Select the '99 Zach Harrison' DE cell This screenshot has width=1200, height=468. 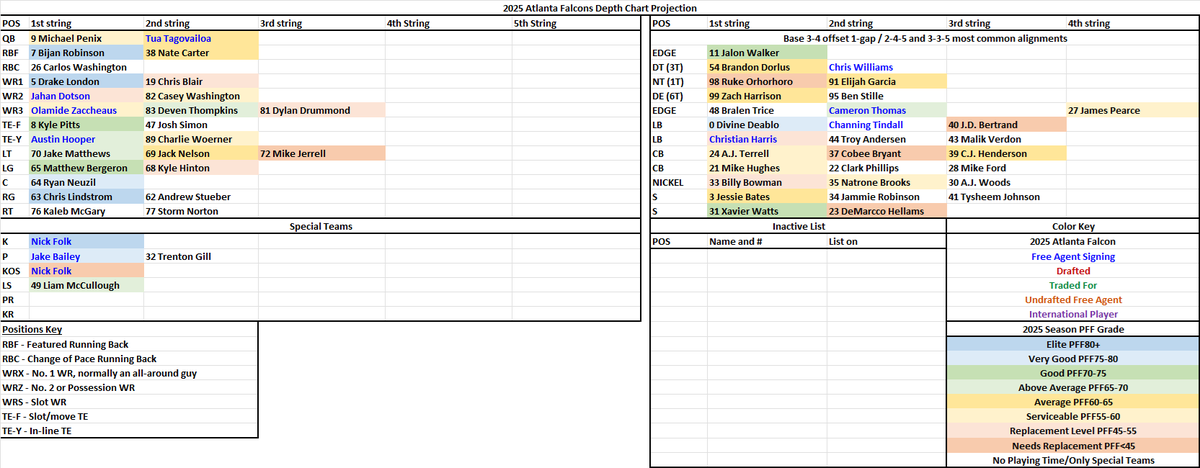(766, 95)
